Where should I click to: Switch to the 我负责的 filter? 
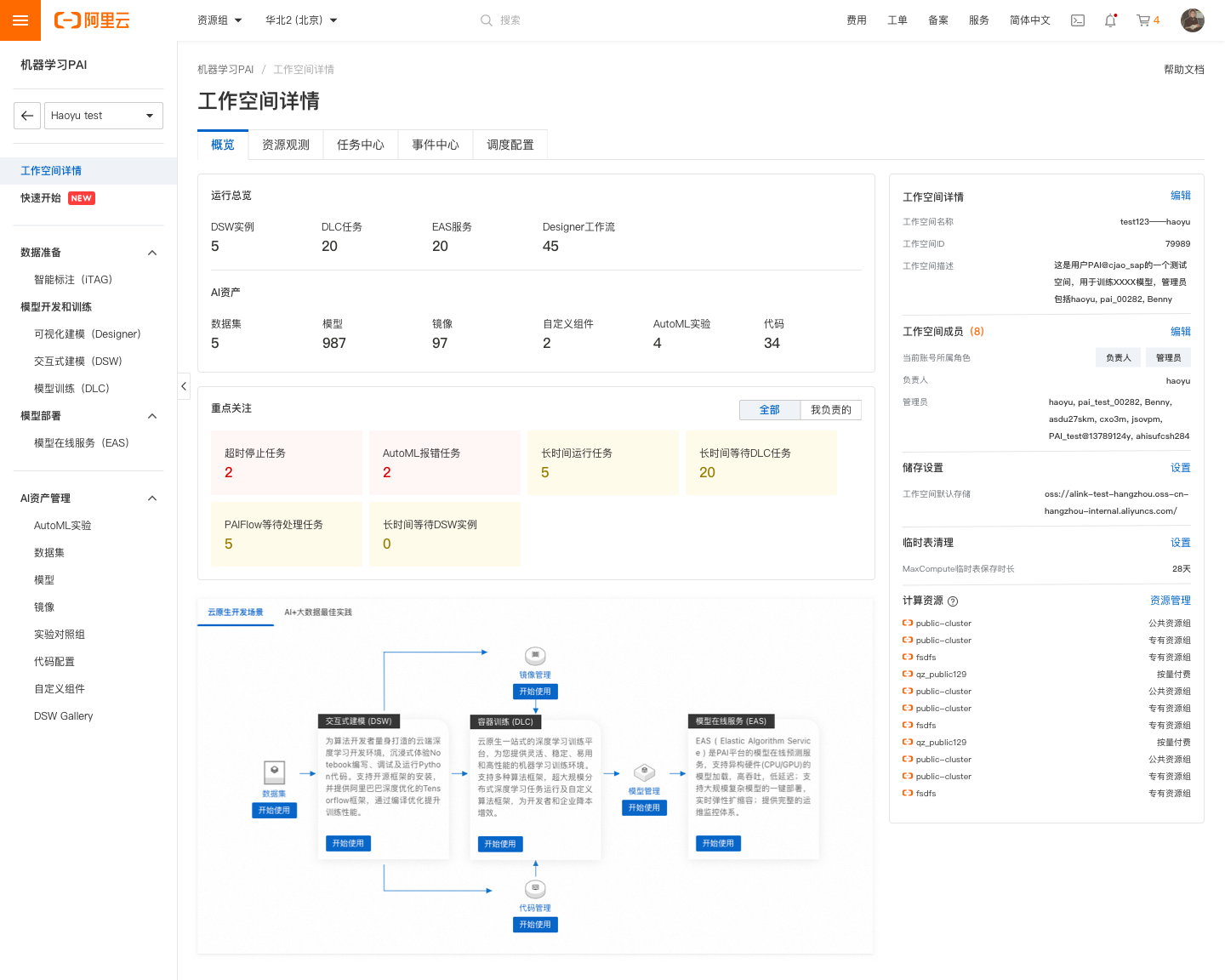tap(830, 409)
